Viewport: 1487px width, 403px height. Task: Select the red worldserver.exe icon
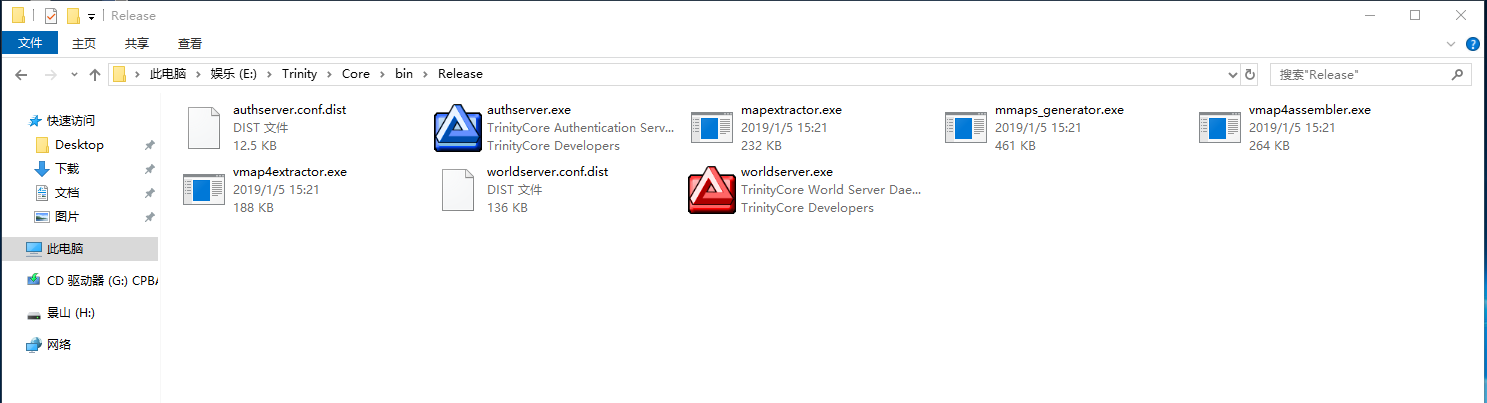point(712,190)
